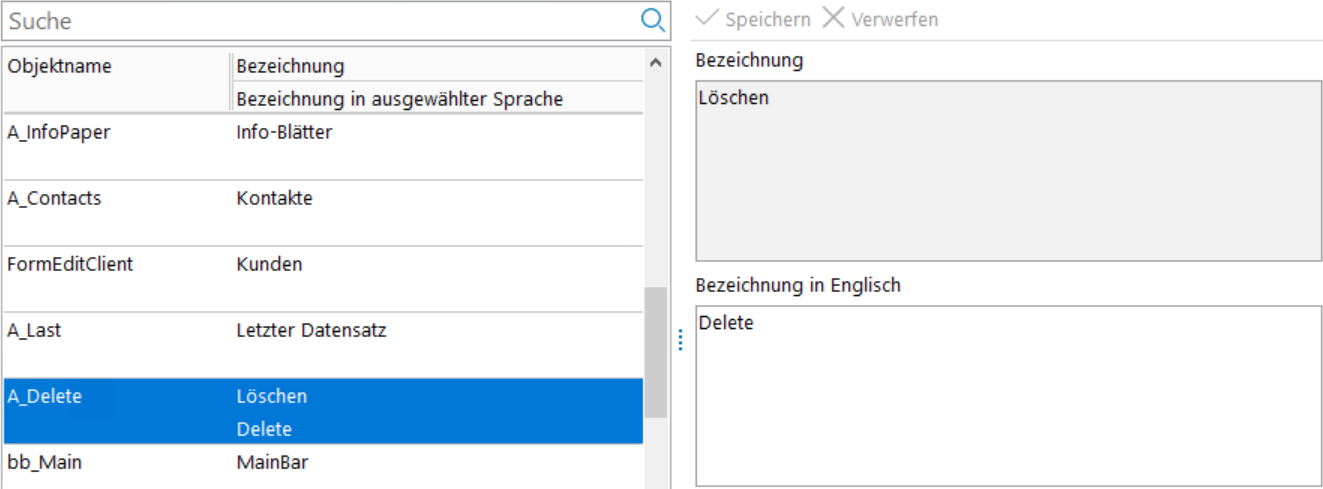
Task: Sort by the Objektname column header
Action: point(115,67)
